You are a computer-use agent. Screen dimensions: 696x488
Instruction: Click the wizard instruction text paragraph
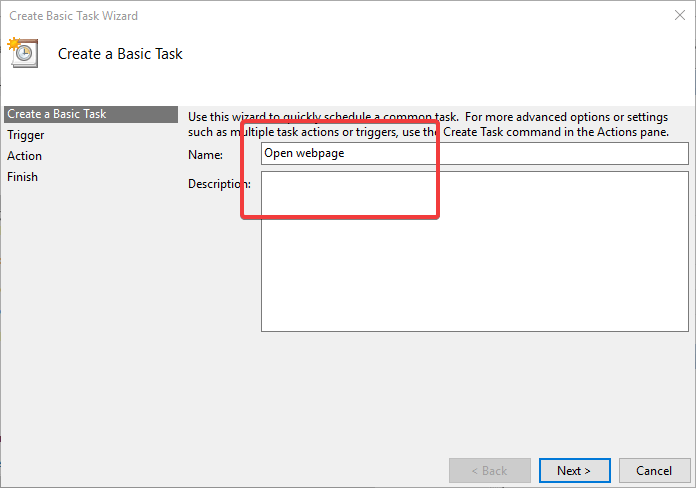[428, 124]
